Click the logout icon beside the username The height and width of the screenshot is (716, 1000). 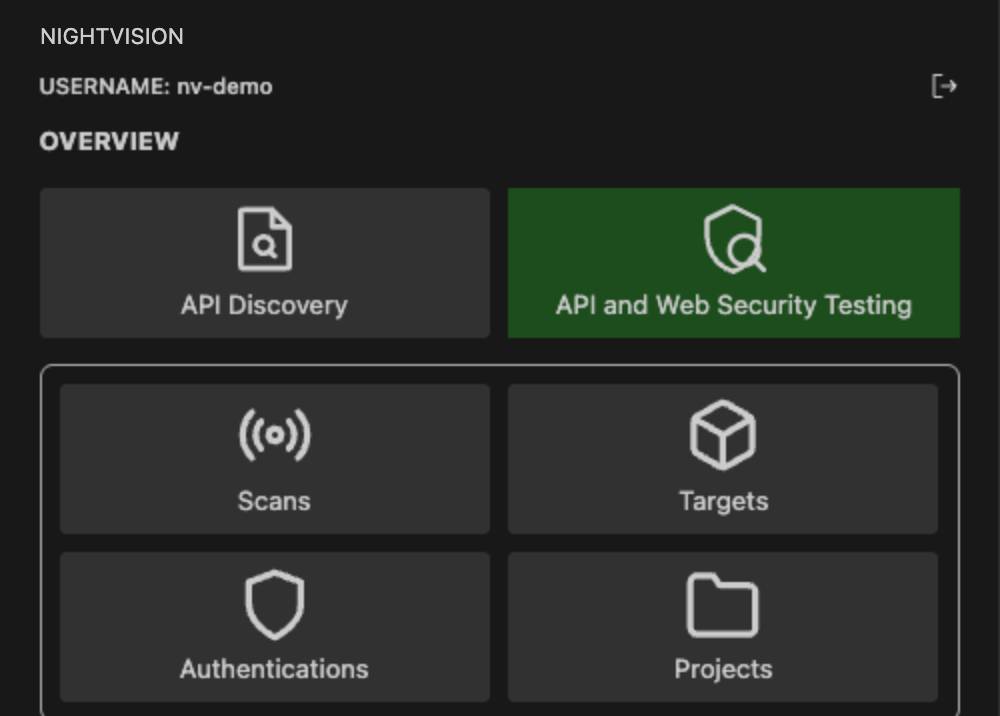(x=944, y=86)
